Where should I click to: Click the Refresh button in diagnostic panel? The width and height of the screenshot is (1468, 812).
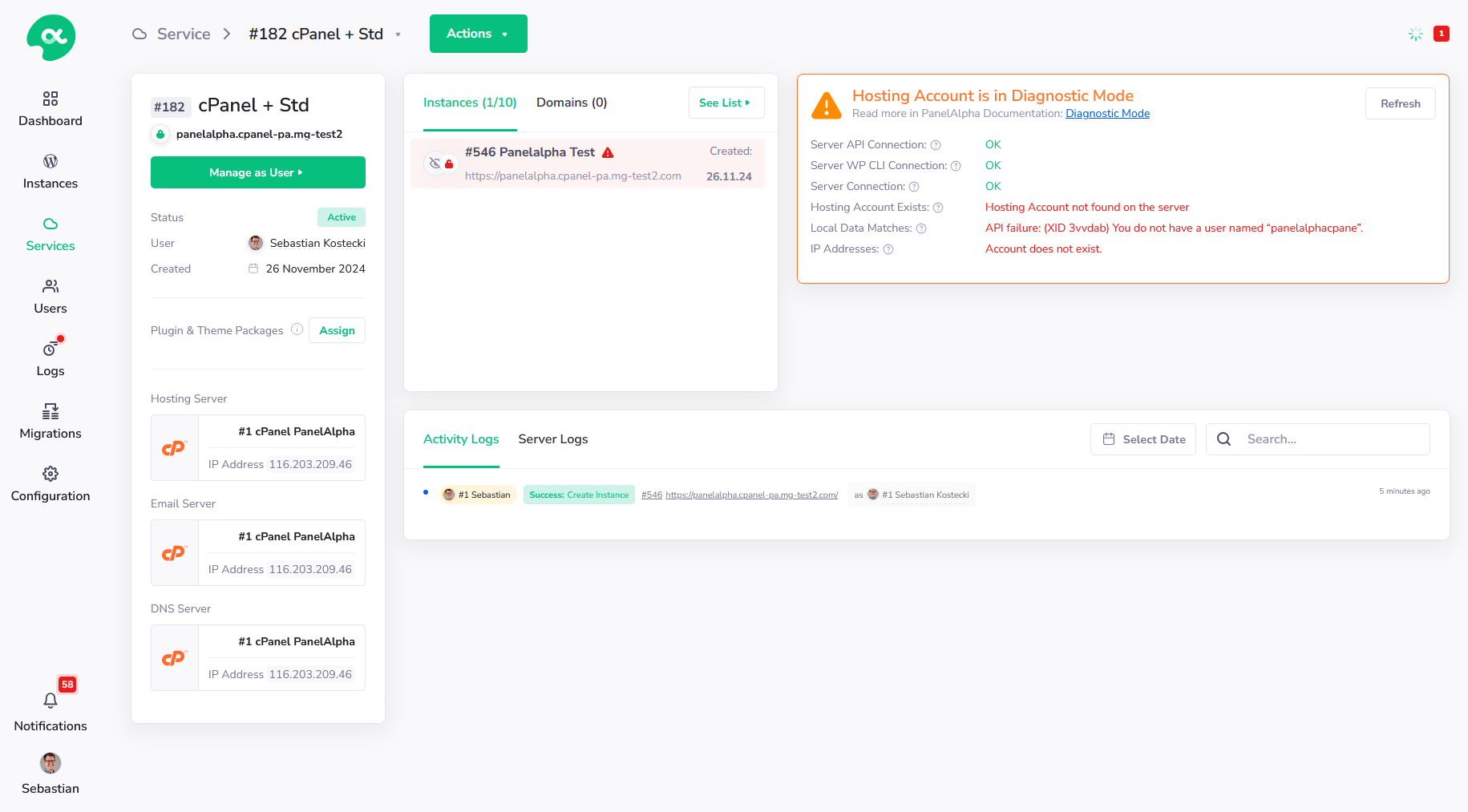[1400, 103]
